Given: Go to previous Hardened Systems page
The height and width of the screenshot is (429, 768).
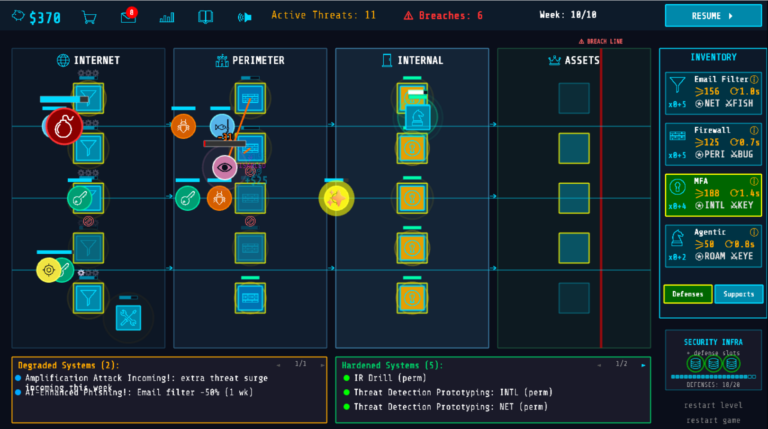Looking at the screenshot, I should (x=599, y=365).
